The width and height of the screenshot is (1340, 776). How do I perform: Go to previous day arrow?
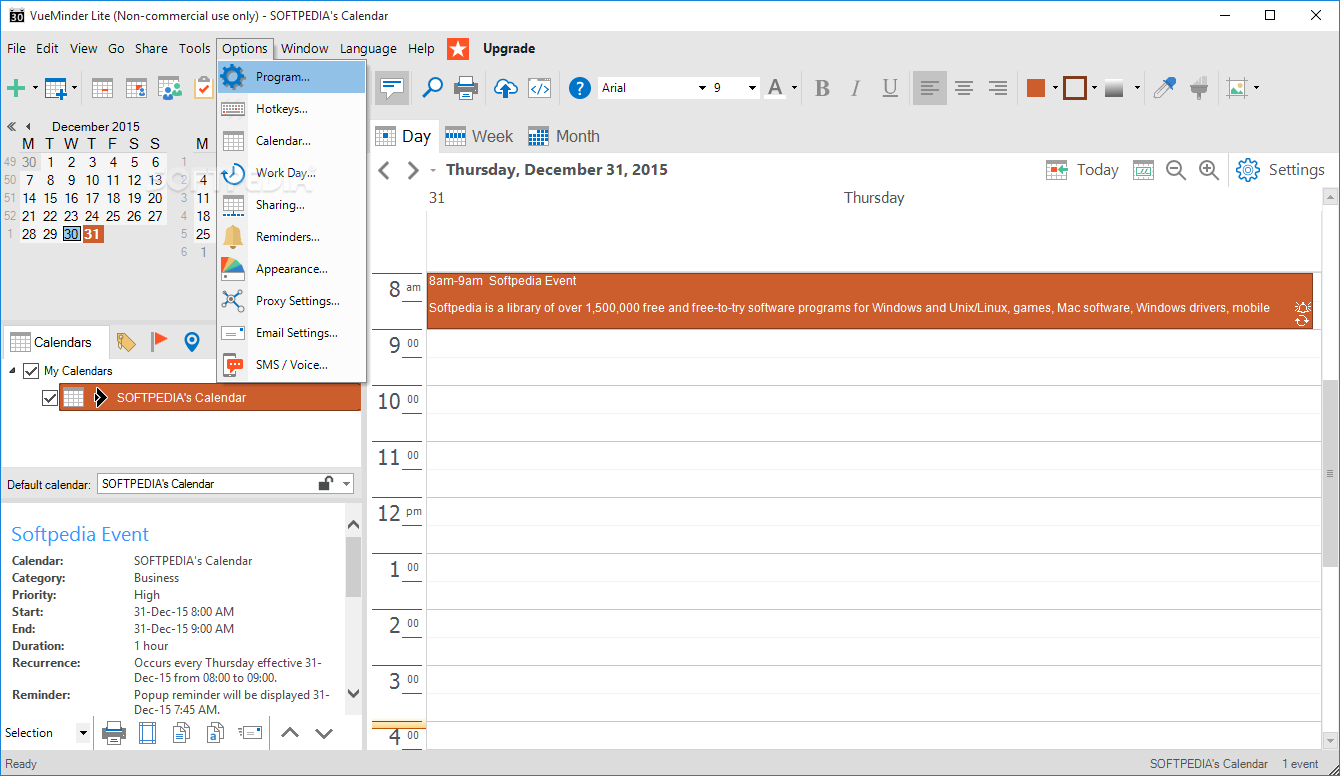click(384, 170)
